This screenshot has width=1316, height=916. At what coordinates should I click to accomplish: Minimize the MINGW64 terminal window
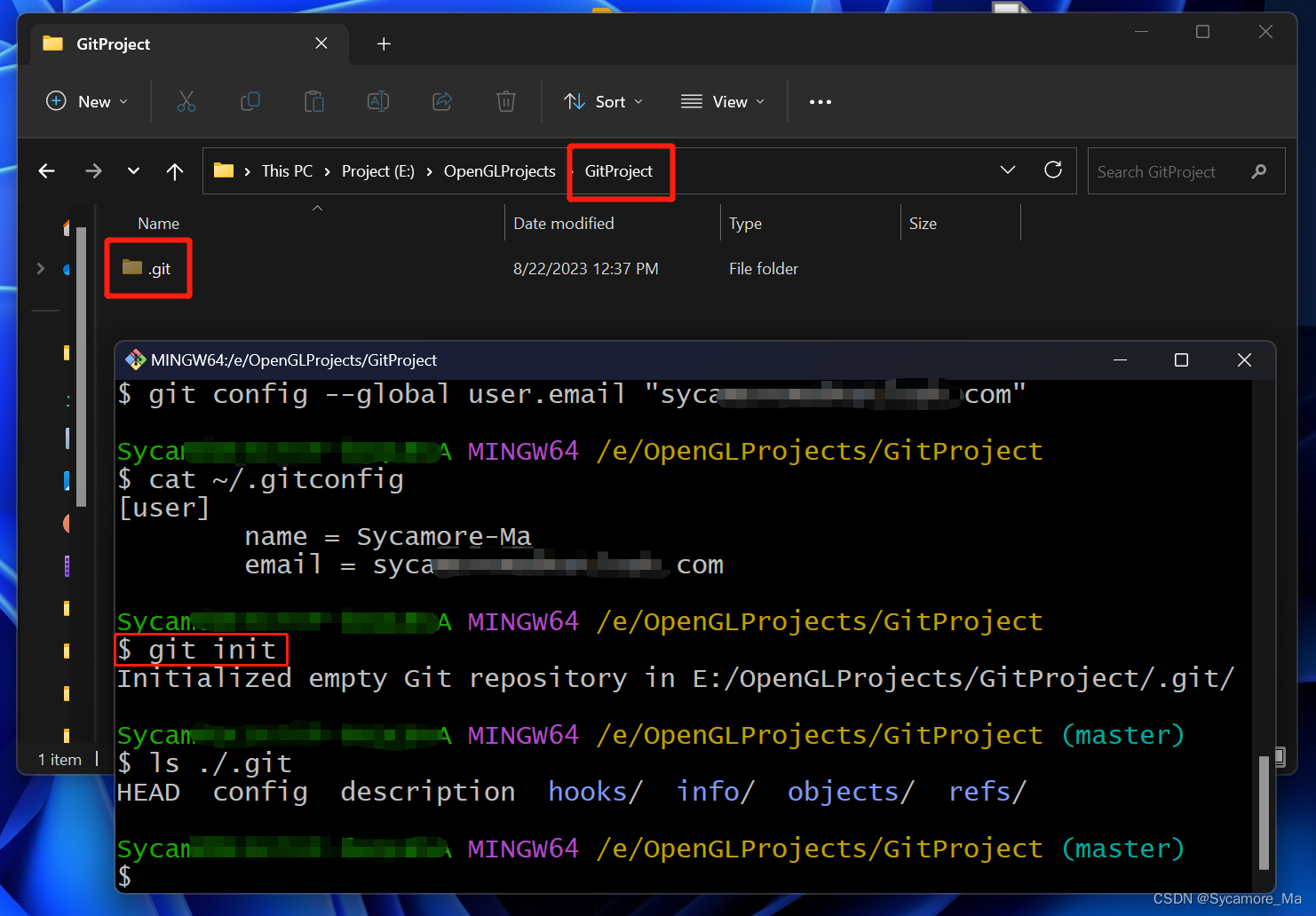coord(1121,359)
